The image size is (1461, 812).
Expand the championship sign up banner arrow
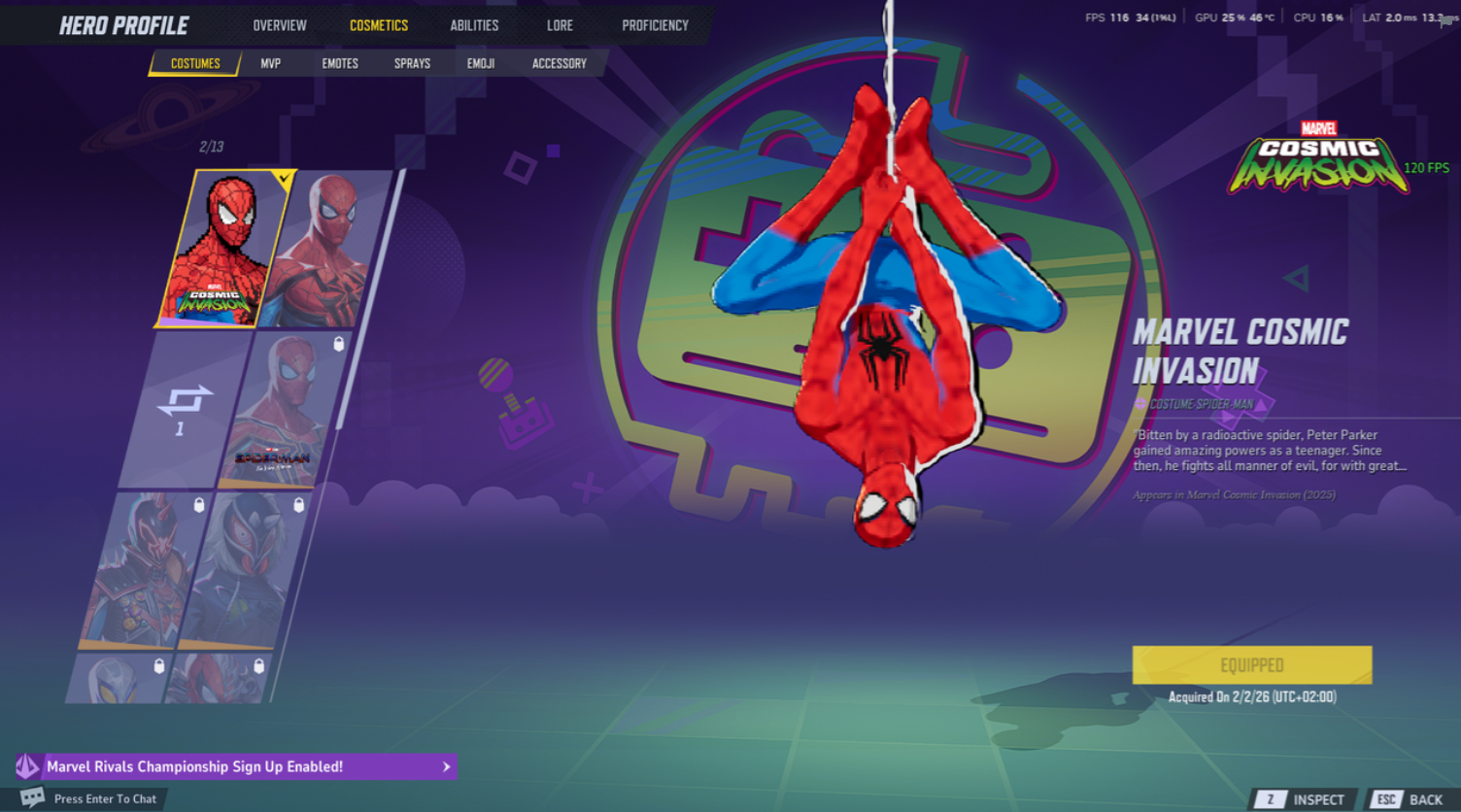(446, 766)
